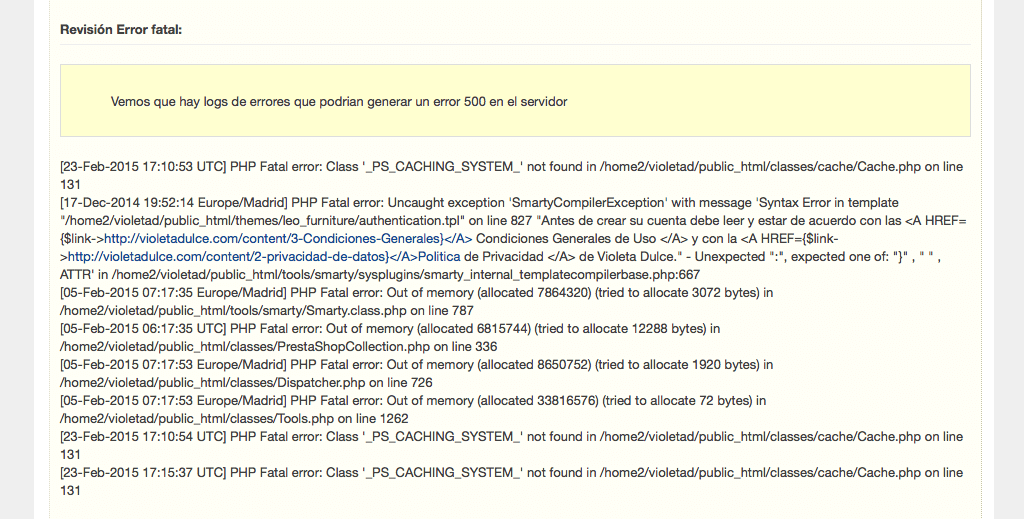
Task: Click the 'allocated 8650752' out of memory text
Action: [x=535, y=365]
